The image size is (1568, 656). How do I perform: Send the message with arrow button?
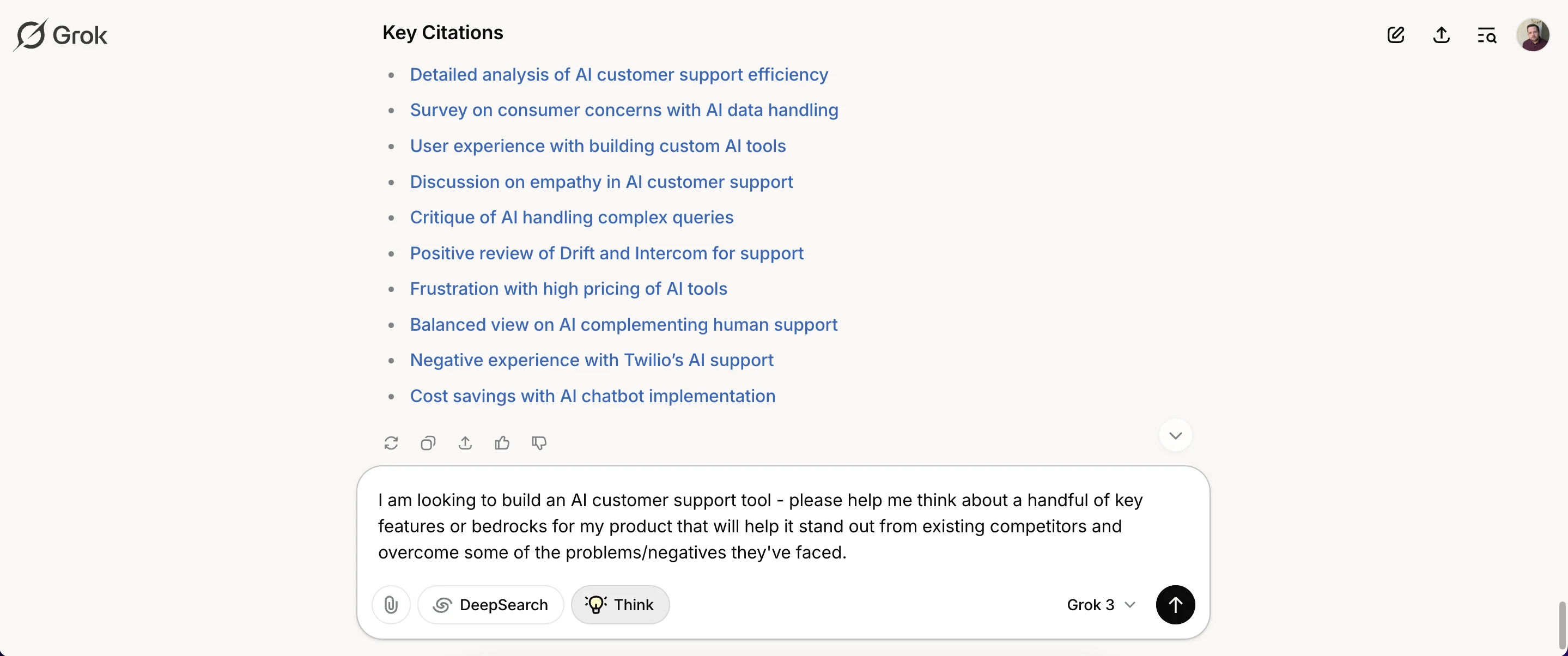tap(1175, 605)
